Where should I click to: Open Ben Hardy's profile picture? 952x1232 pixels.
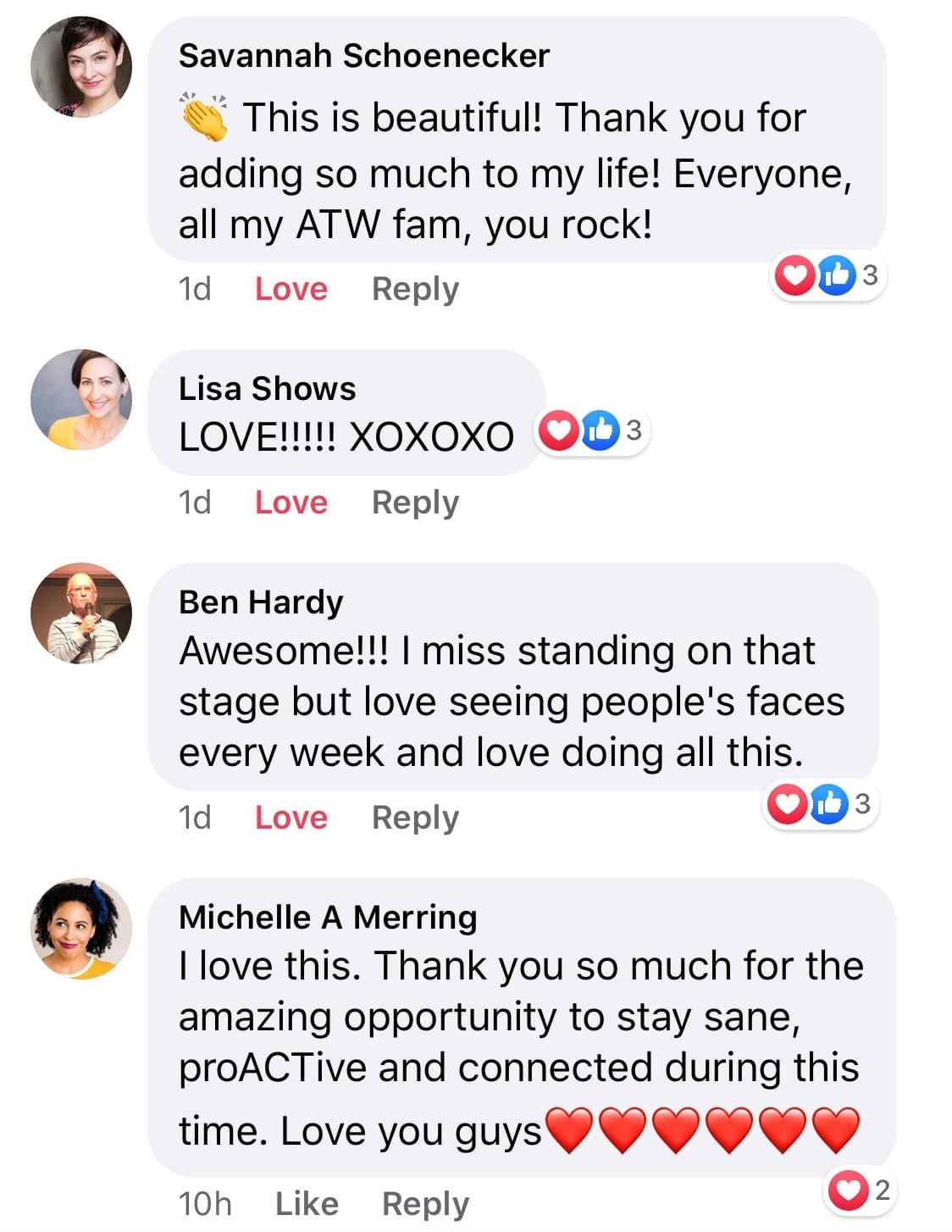81,613
